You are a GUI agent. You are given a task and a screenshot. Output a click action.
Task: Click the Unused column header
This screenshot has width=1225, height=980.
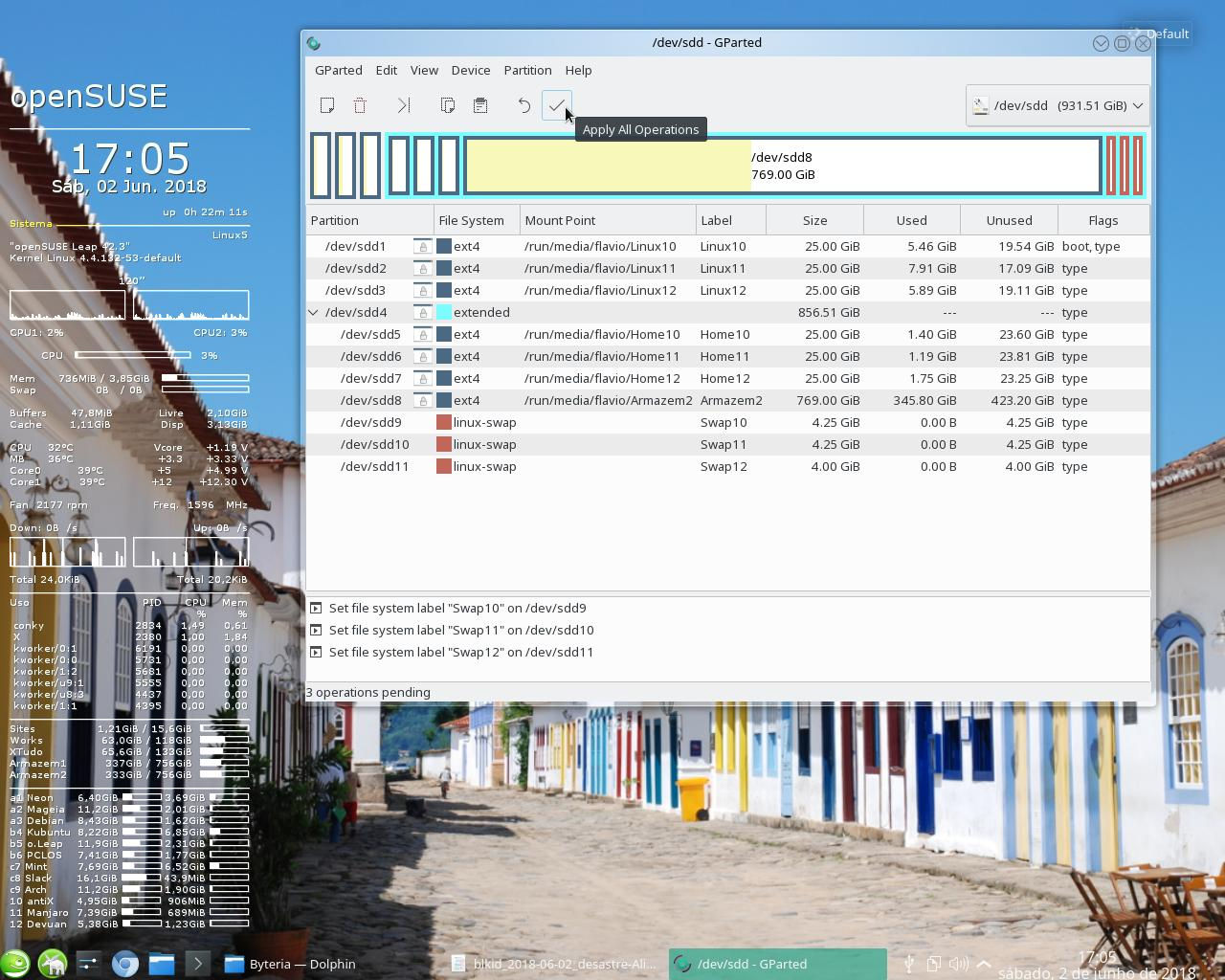click(x=1009, y=220)
